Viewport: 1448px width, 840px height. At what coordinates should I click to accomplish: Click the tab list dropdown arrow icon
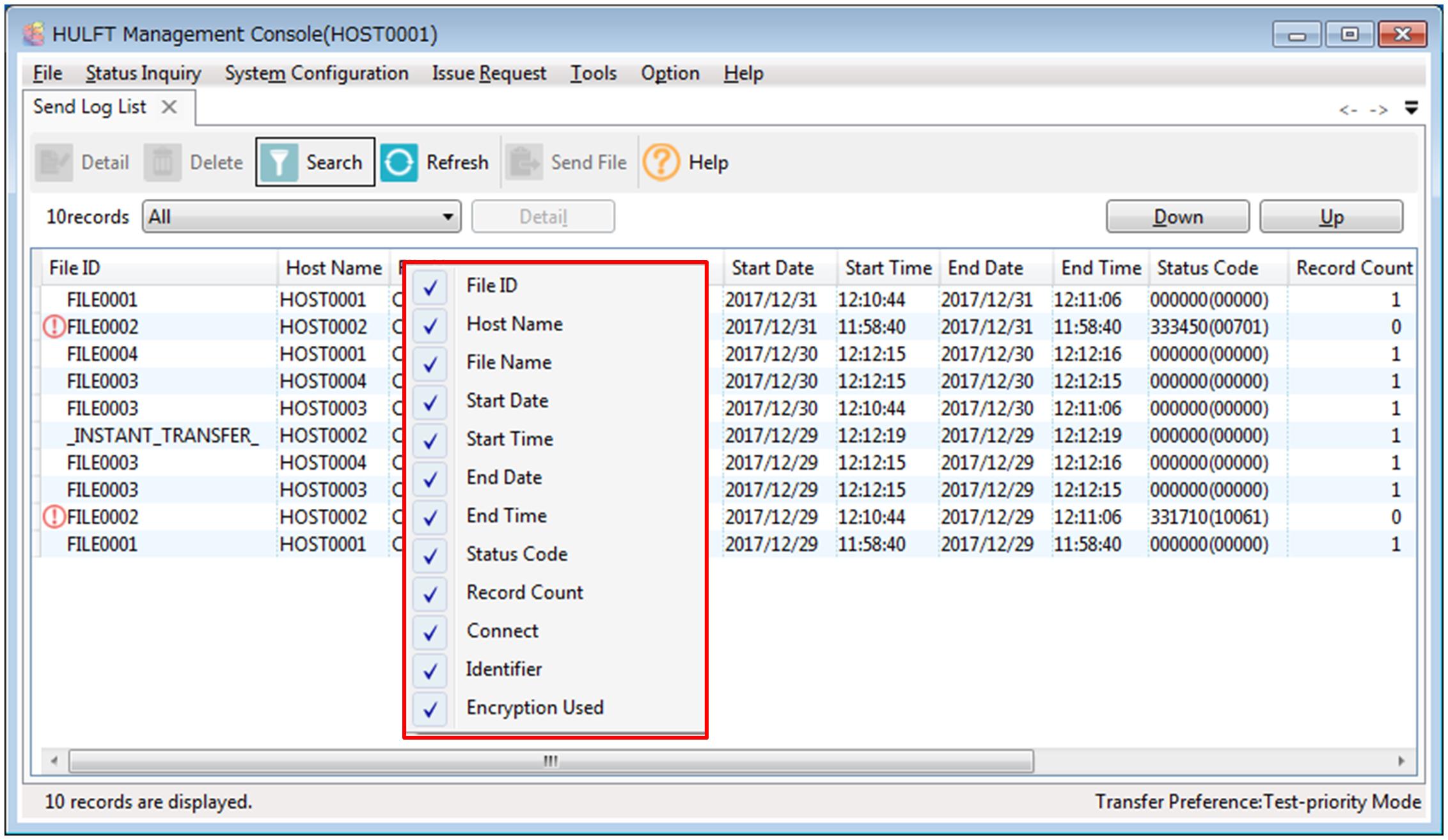(1411, 107)
